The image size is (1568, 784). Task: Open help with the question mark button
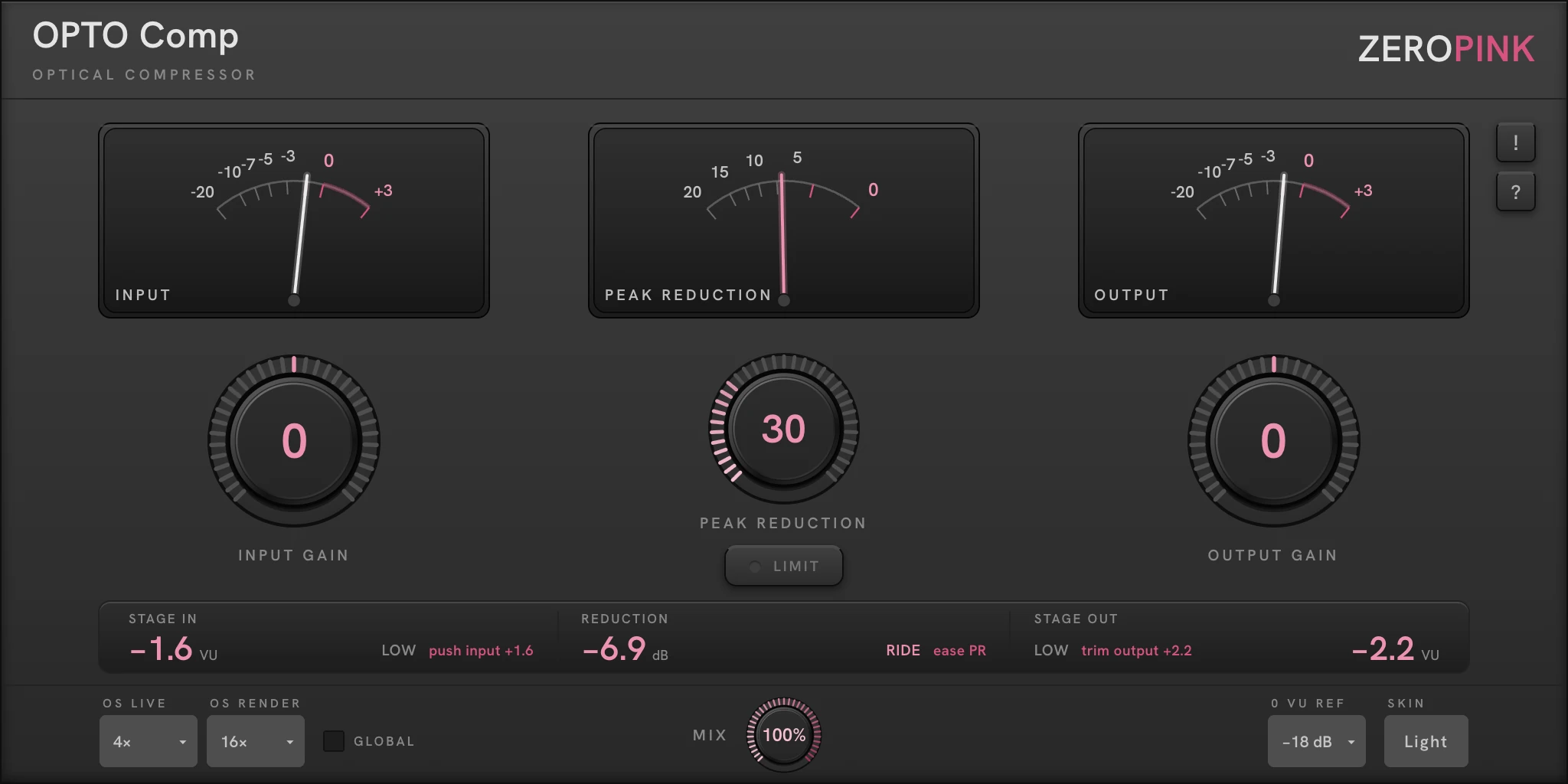[x=1515, y=191]
